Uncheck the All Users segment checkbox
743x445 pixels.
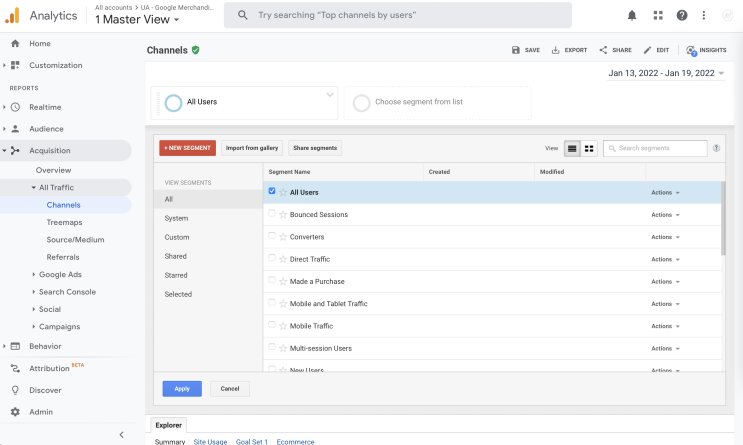(x=272, y=191)
